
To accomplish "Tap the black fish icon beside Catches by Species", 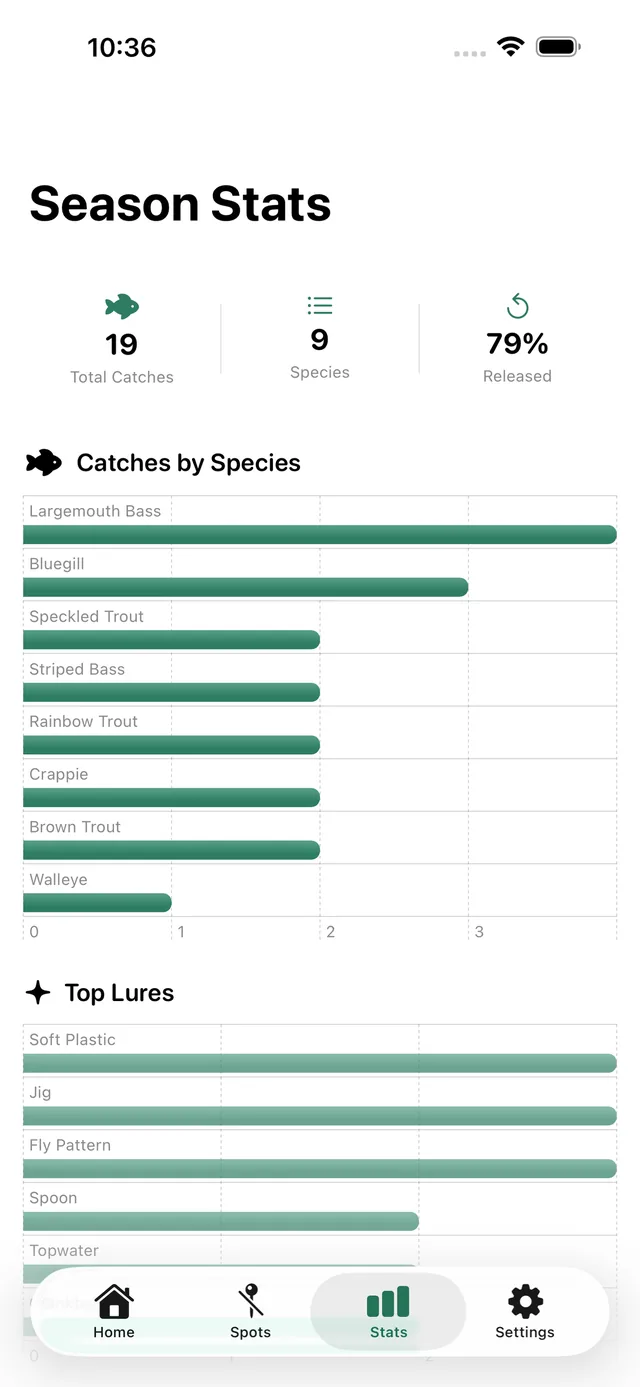I will pyautogui.click(x=44, y=462).
